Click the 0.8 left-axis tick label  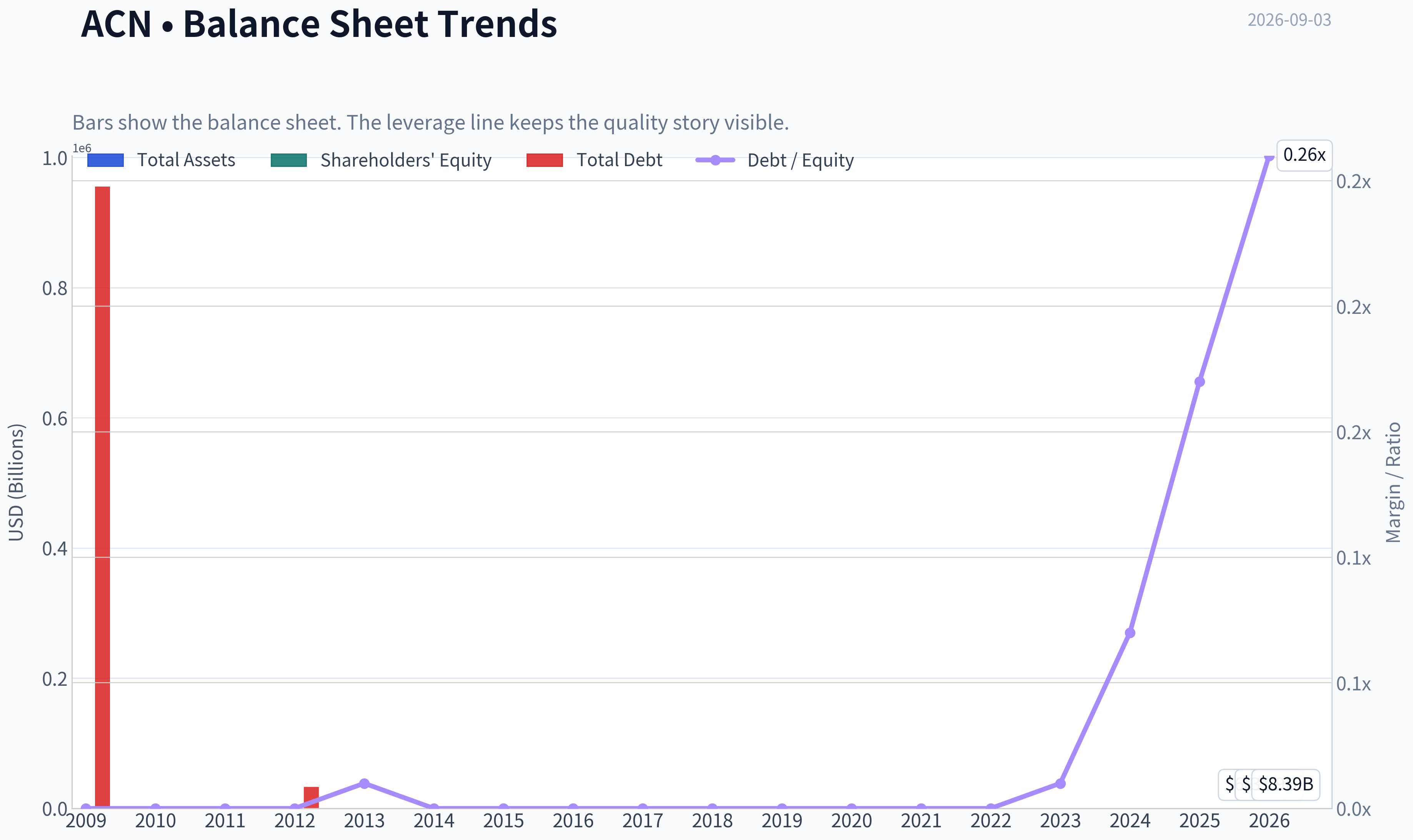[x=55, y=289]
